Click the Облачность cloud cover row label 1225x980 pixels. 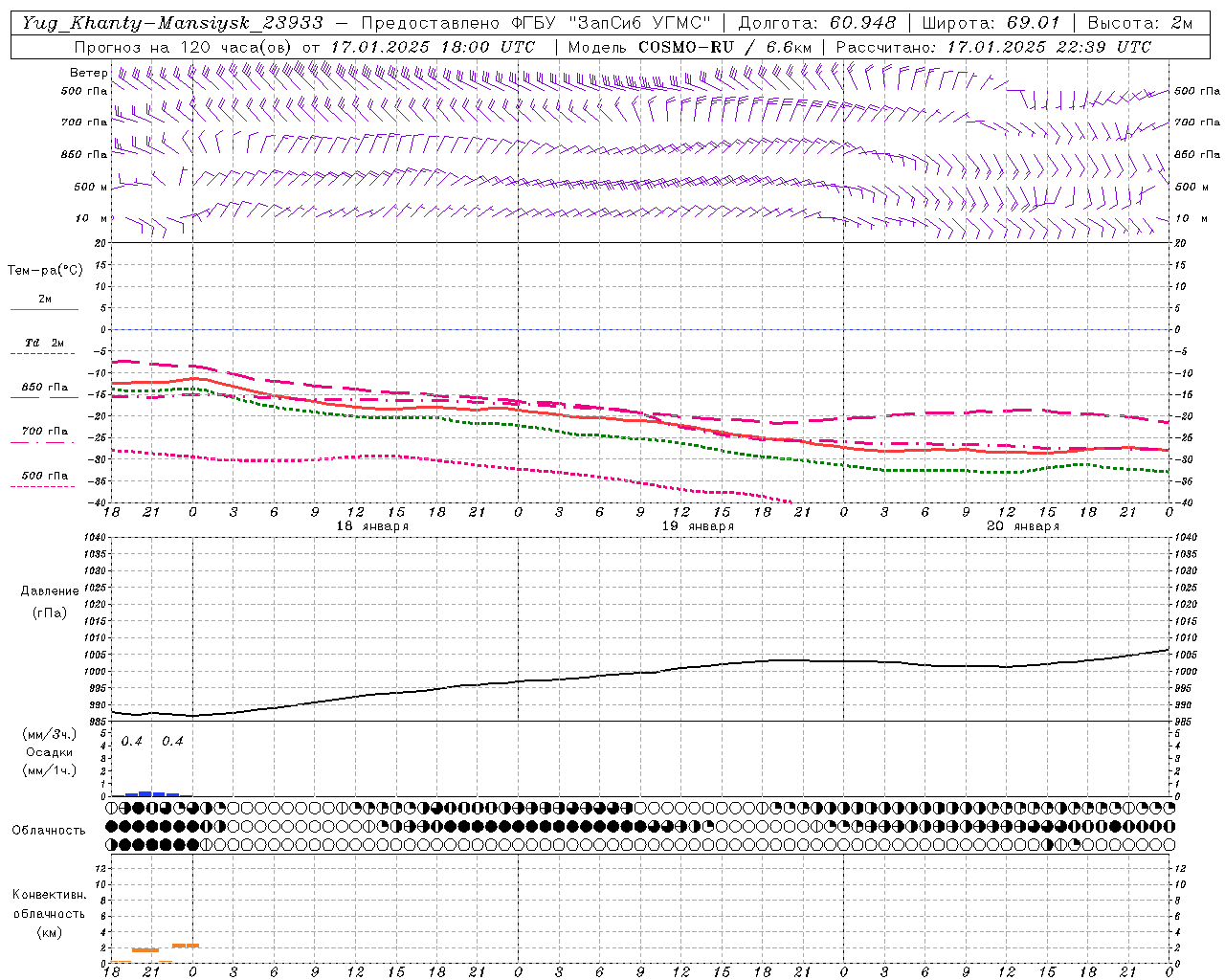coord(49,831)
